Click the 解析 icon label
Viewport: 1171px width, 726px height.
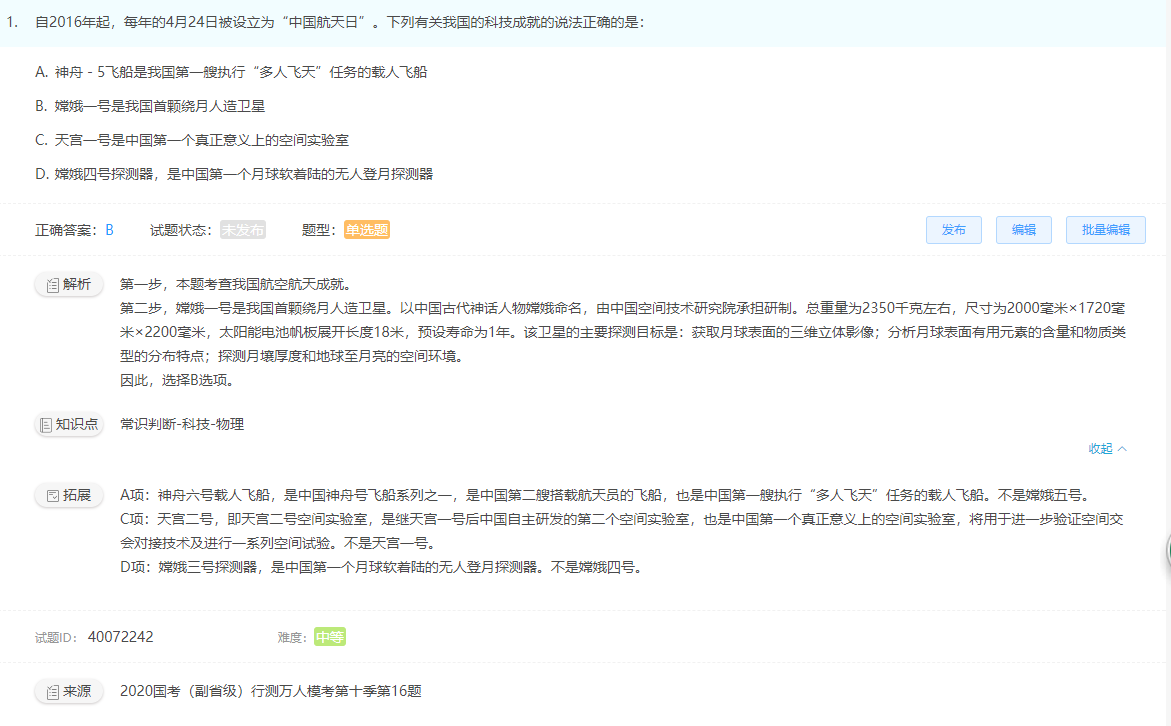69,285
